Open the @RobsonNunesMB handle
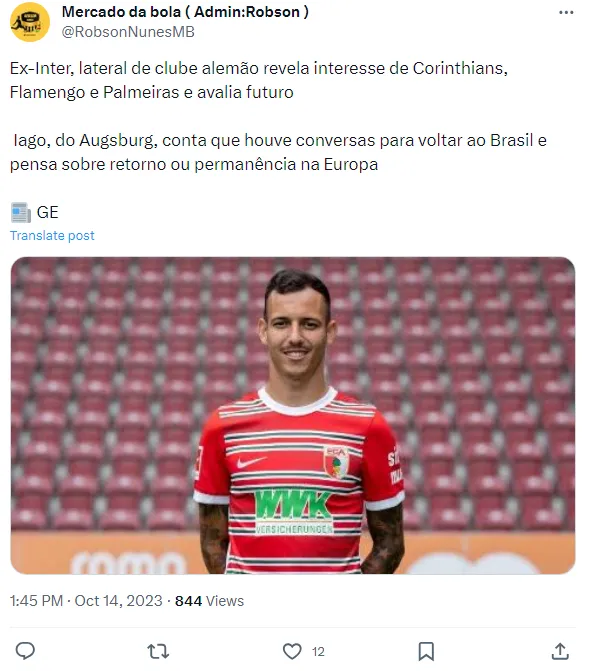 (128, 32)
